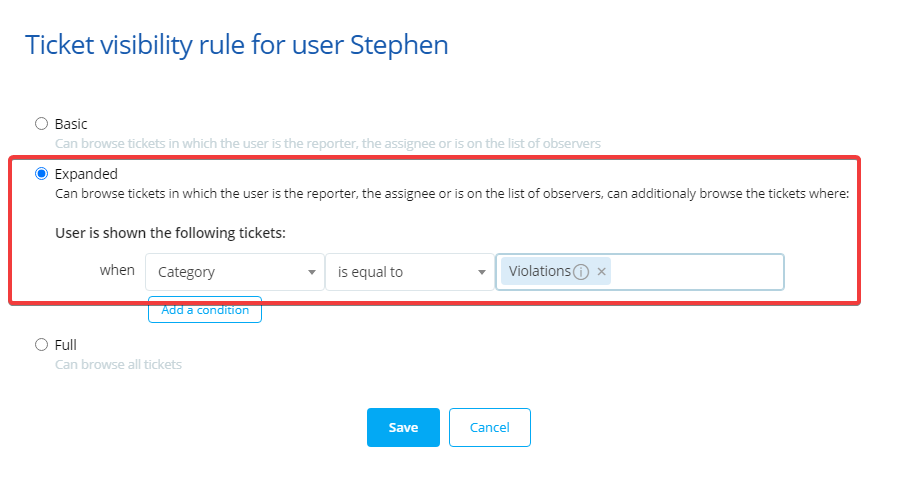This screenshot has width=898, height=482.
Task: Click 'User is shown the following tickets' heading
Action: [170, 234]
